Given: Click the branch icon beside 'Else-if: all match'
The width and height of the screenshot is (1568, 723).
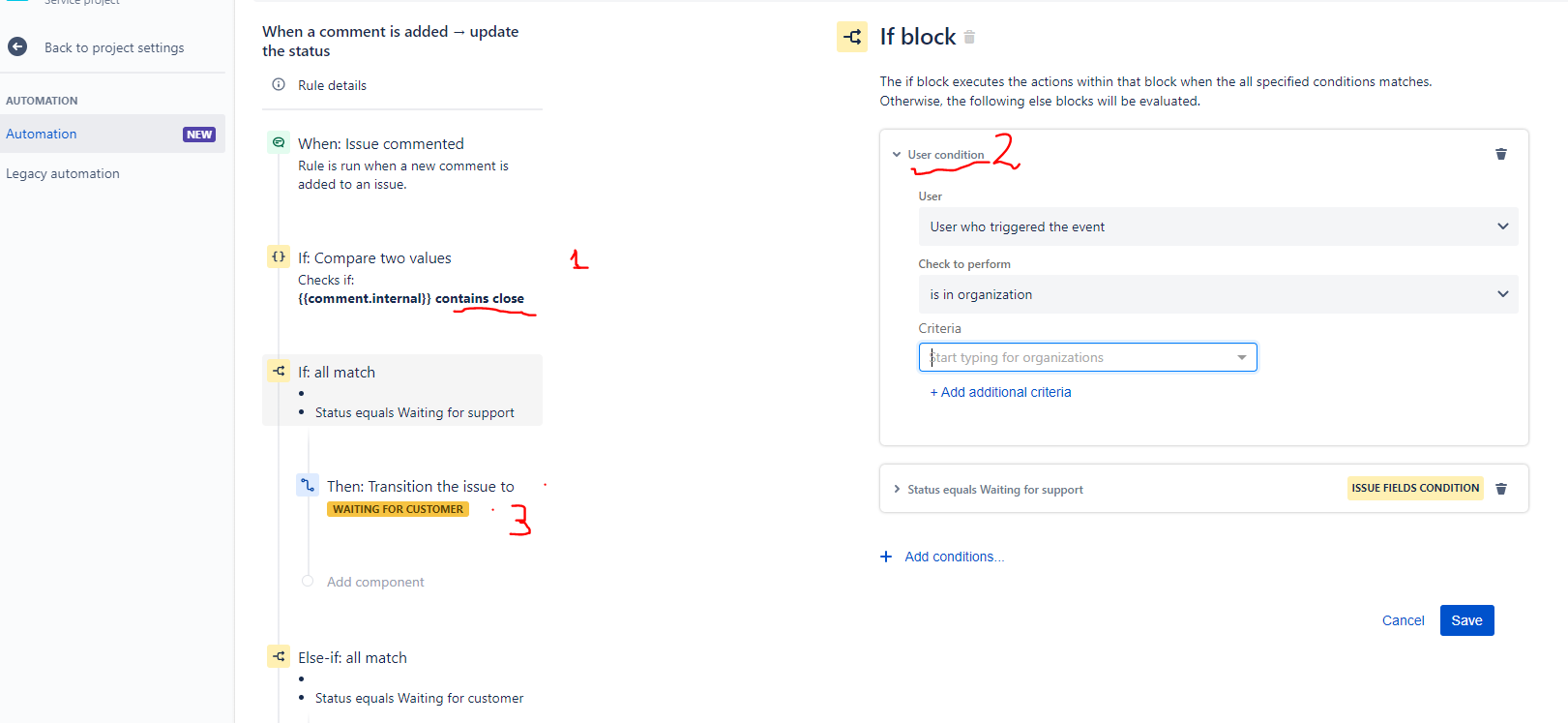Looking at the screenshot, I should [279, 656].
